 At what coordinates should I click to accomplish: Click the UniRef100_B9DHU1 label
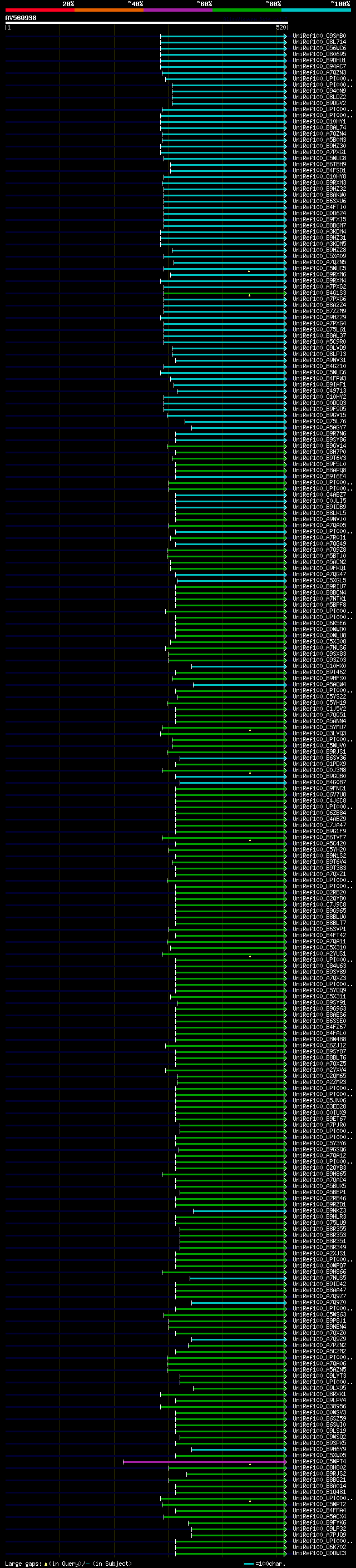click(x=319, y=60)
